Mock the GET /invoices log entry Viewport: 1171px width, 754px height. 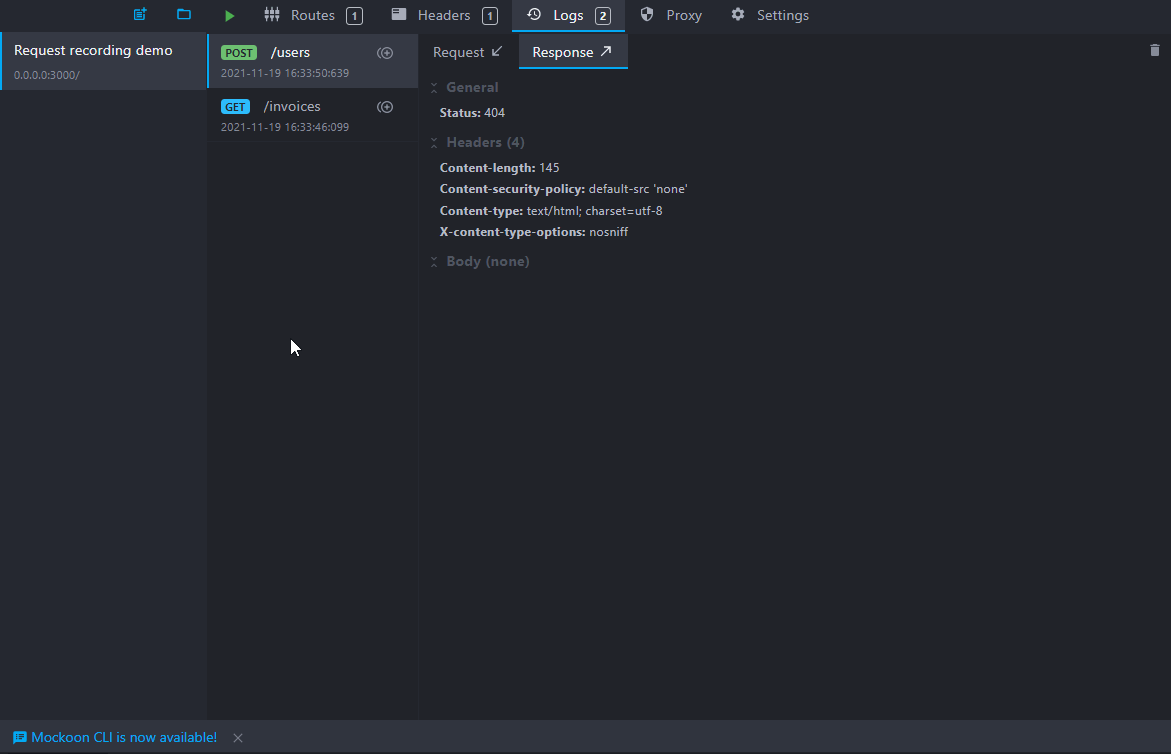point(385,107)
